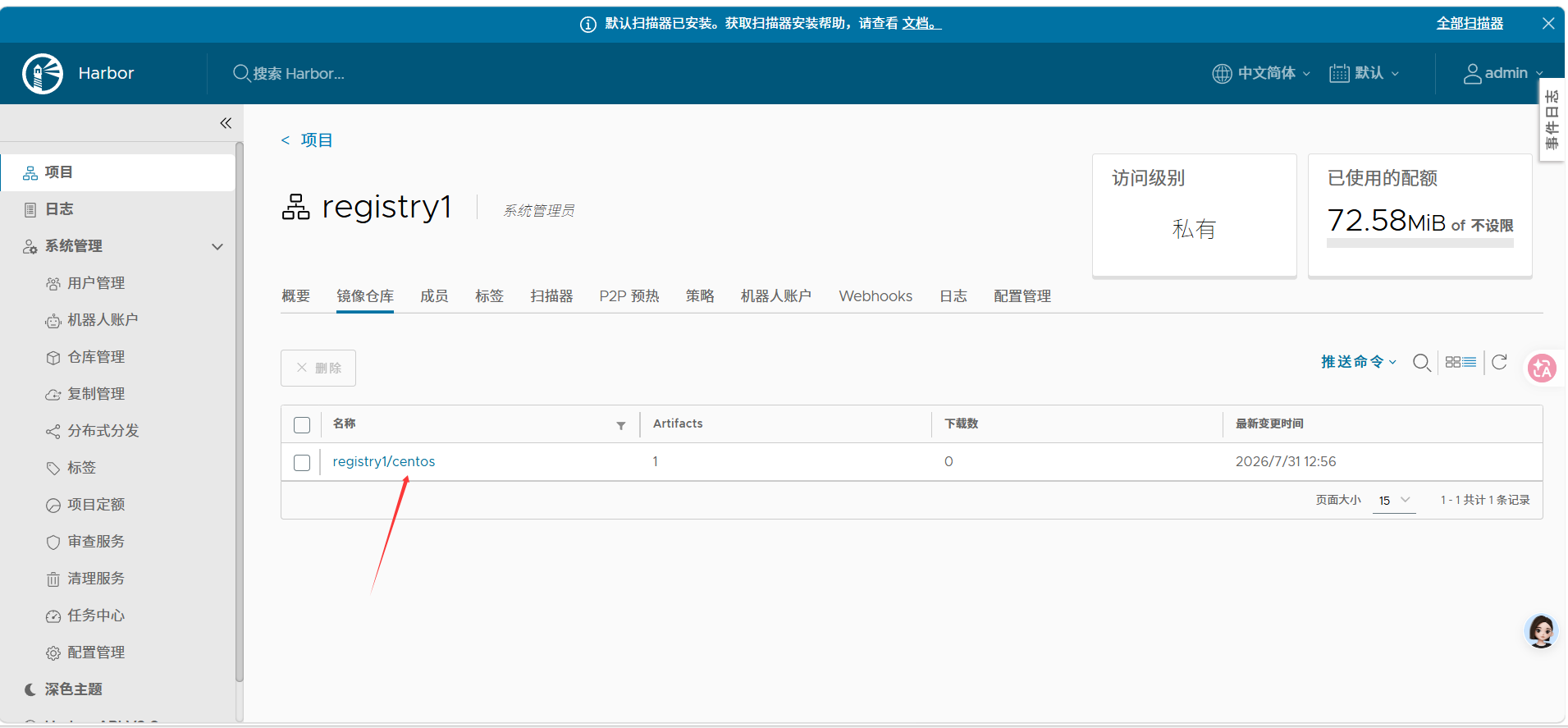Image resolution: width=1568 pixels, height=728 pixels.
Task: Open the 扫描器 tab
Action: tap(551, 296)
